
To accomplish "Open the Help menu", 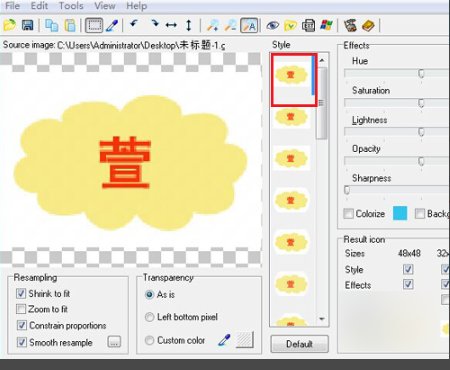I will [x=137, y=6].
